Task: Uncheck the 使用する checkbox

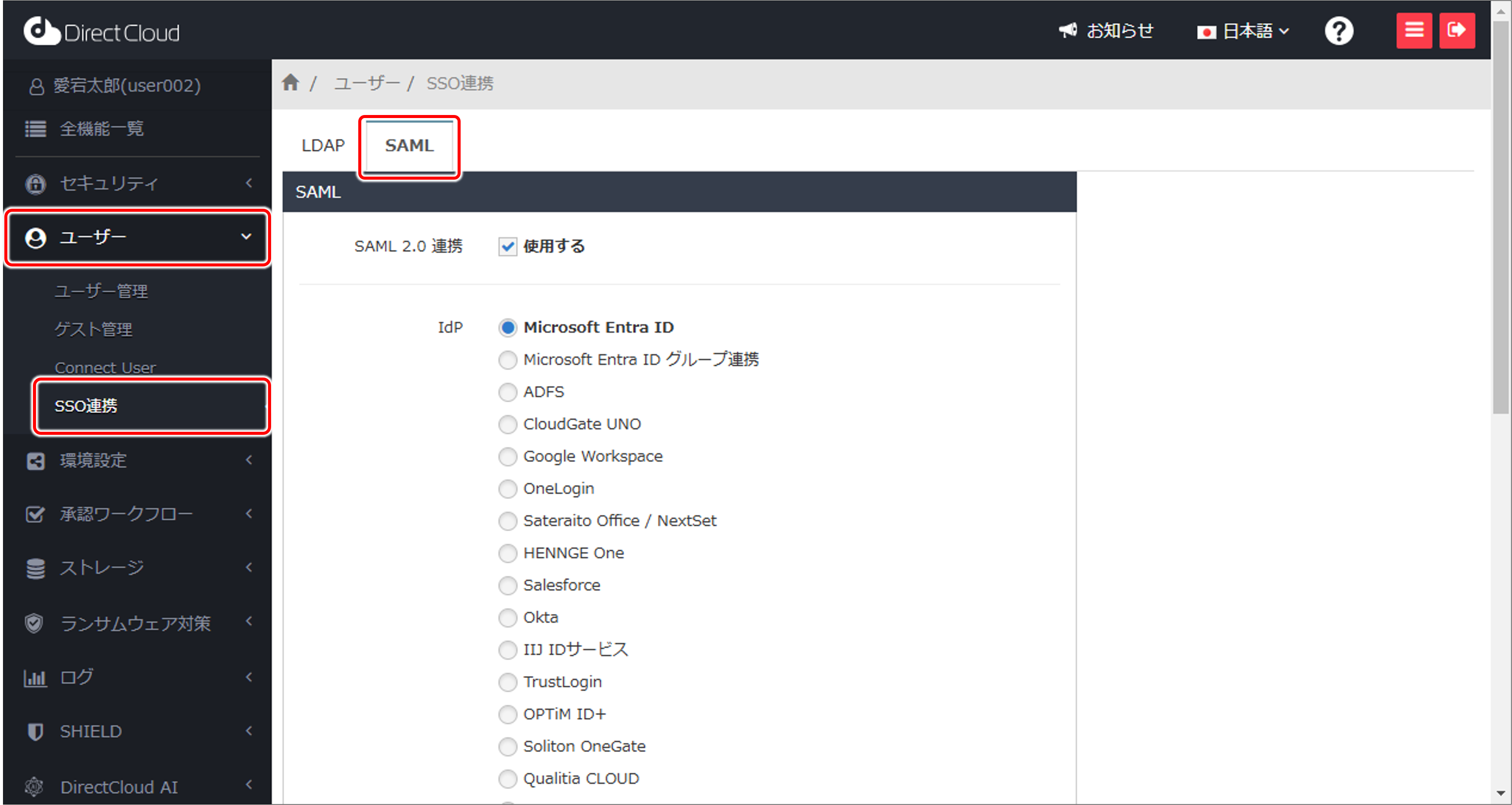Action: pos(507,246)
